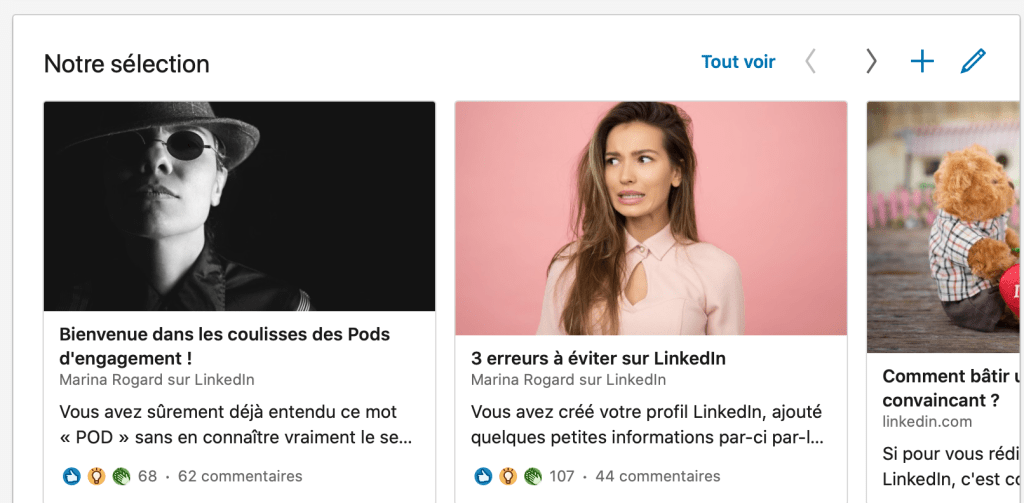
Task: Click the left chevron previous arrow
Action: click(x=810, y=62)
